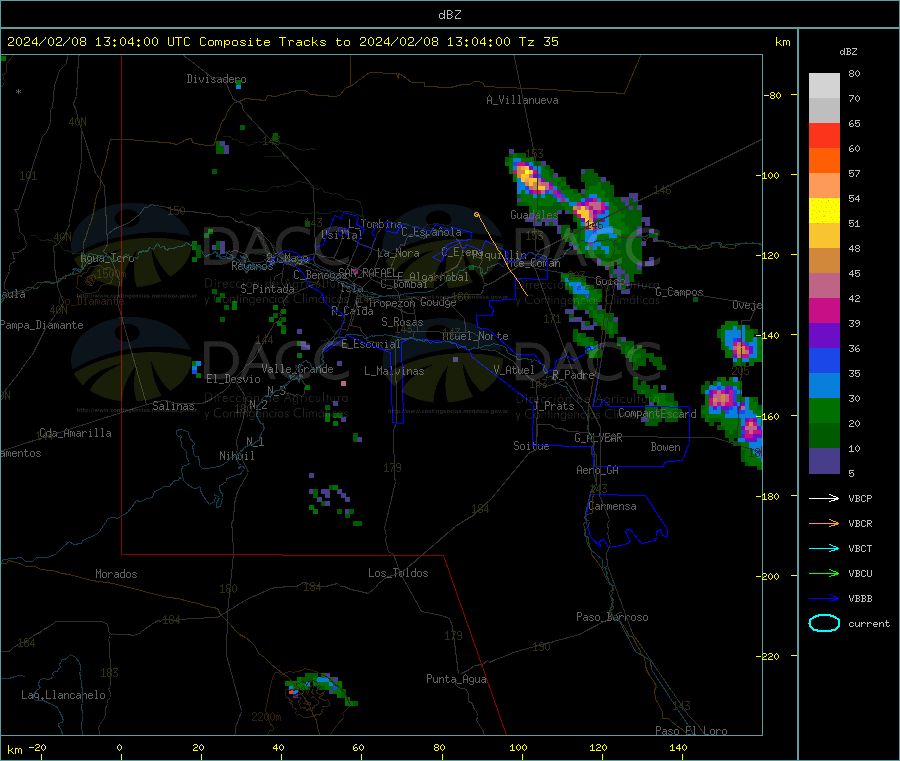This screenshot has height=761, width=900.
Task: Select the 'Nihuil' place label
Action: click(236, 456)
